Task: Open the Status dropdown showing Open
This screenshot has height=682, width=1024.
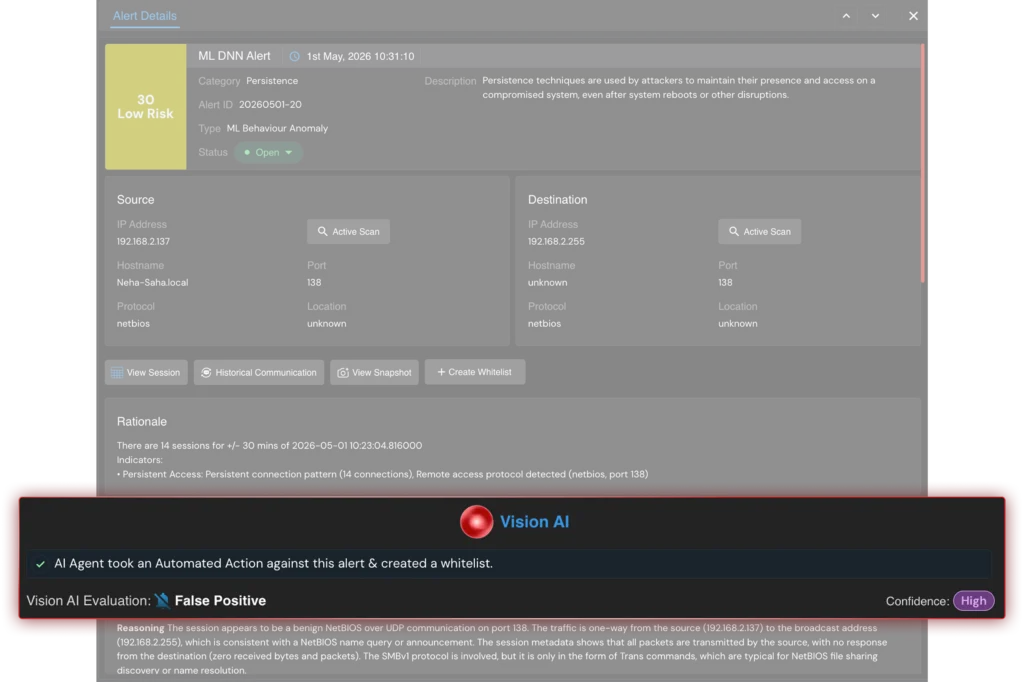Action: click(268, 152)
